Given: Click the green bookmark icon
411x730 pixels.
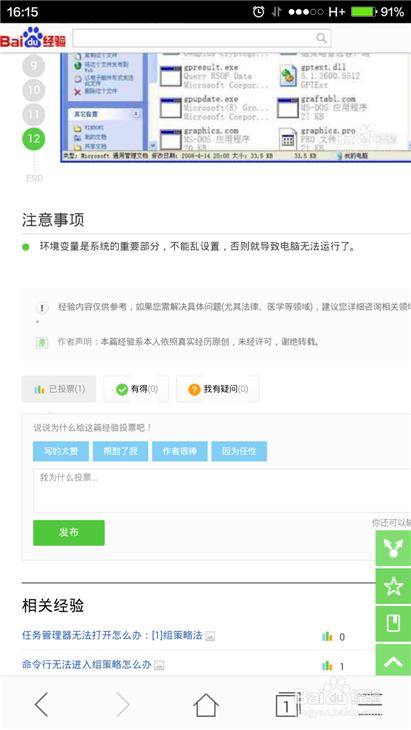Looking at the screenshot, I should (x=393, y=623).
